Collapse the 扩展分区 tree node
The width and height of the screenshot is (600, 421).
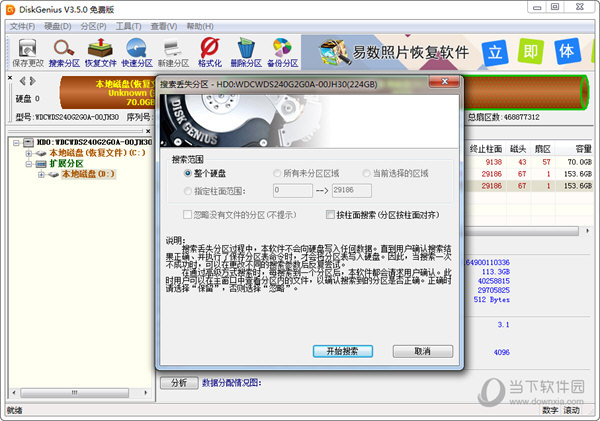(x=29, y=164)
